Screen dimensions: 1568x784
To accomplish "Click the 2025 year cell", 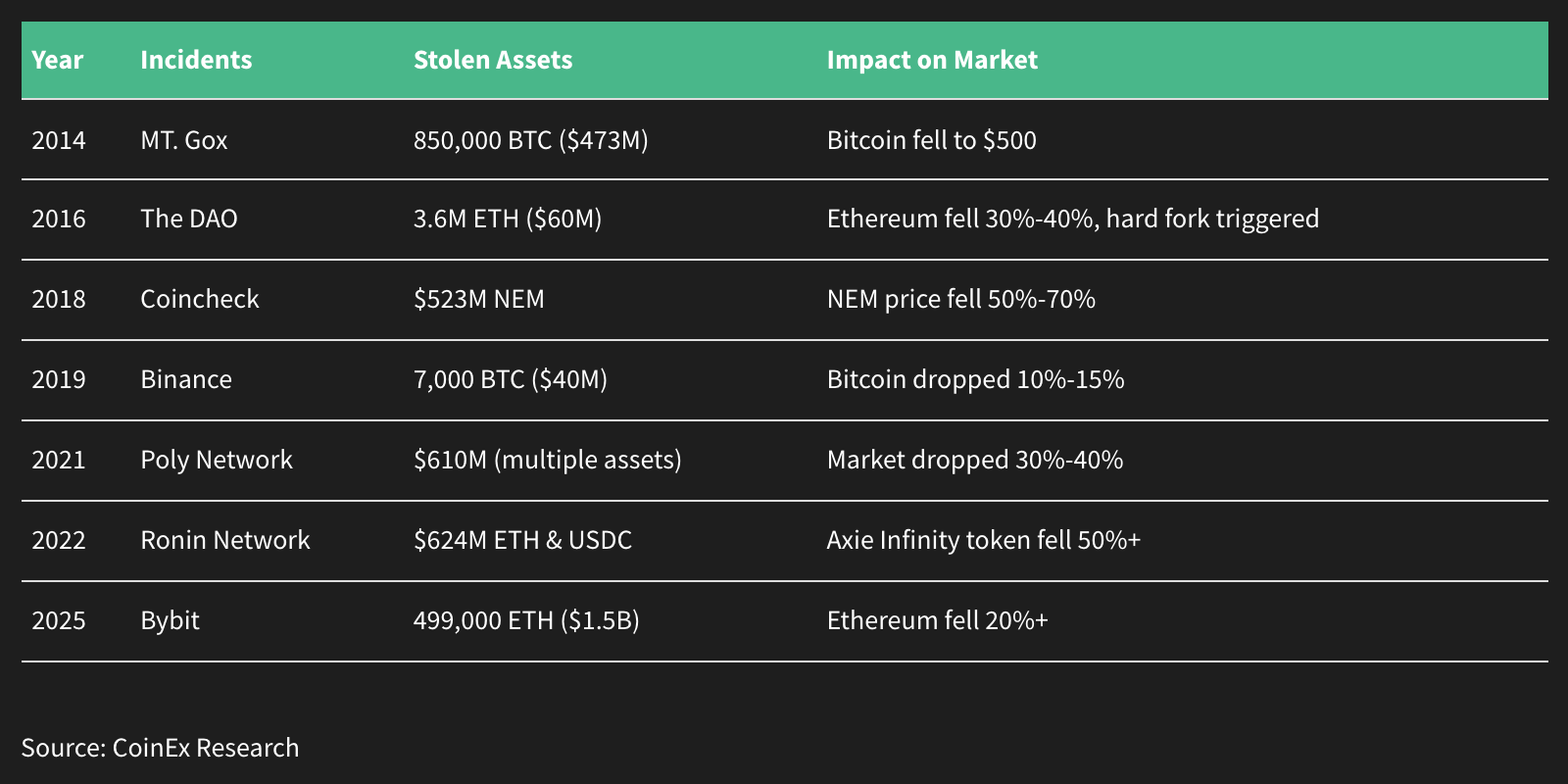I will (x=59, y=620).
